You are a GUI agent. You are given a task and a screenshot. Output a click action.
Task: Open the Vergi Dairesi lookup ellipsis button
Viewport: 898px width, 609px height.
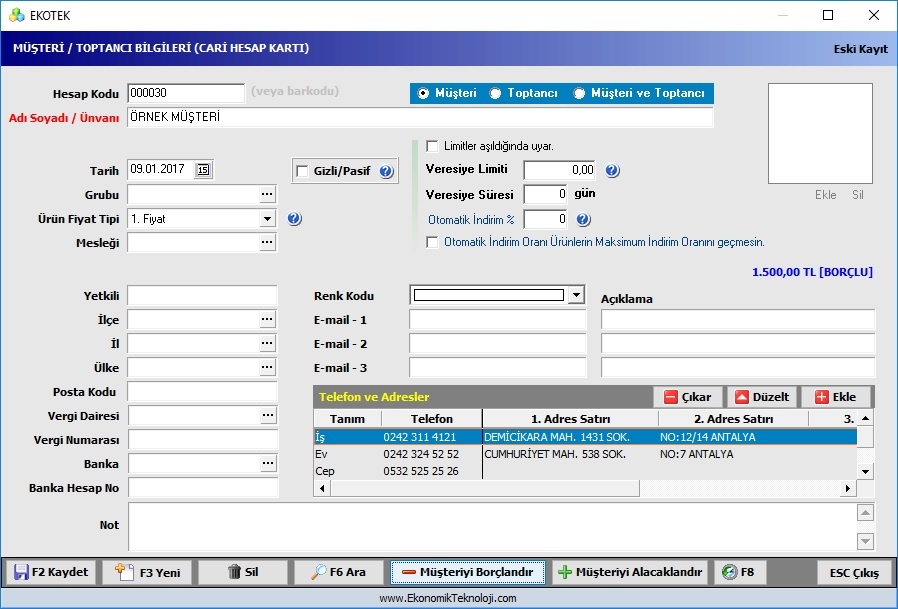click(x=267, y=416)
